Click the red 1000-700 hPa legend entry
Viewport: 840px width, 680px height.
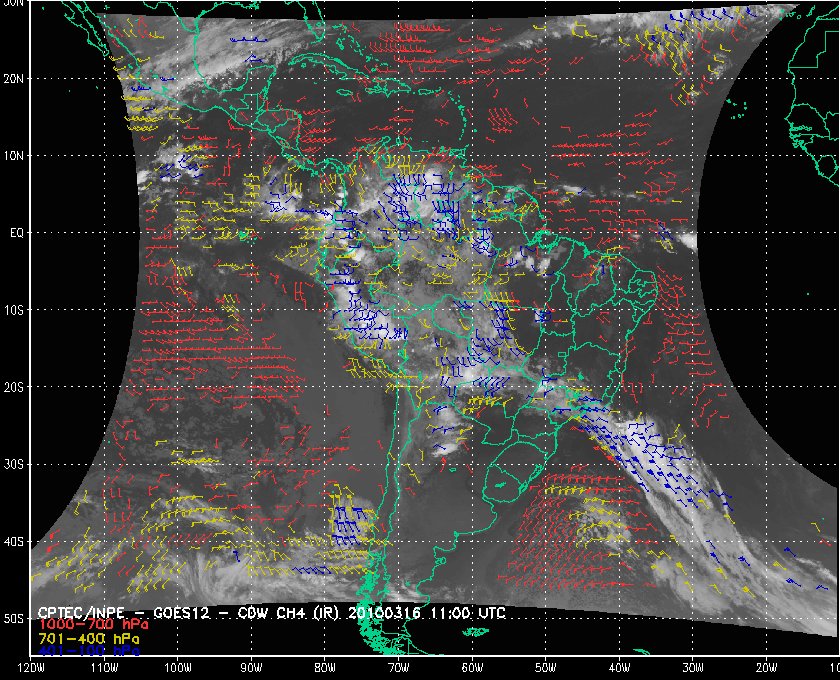tap(93, 625)
